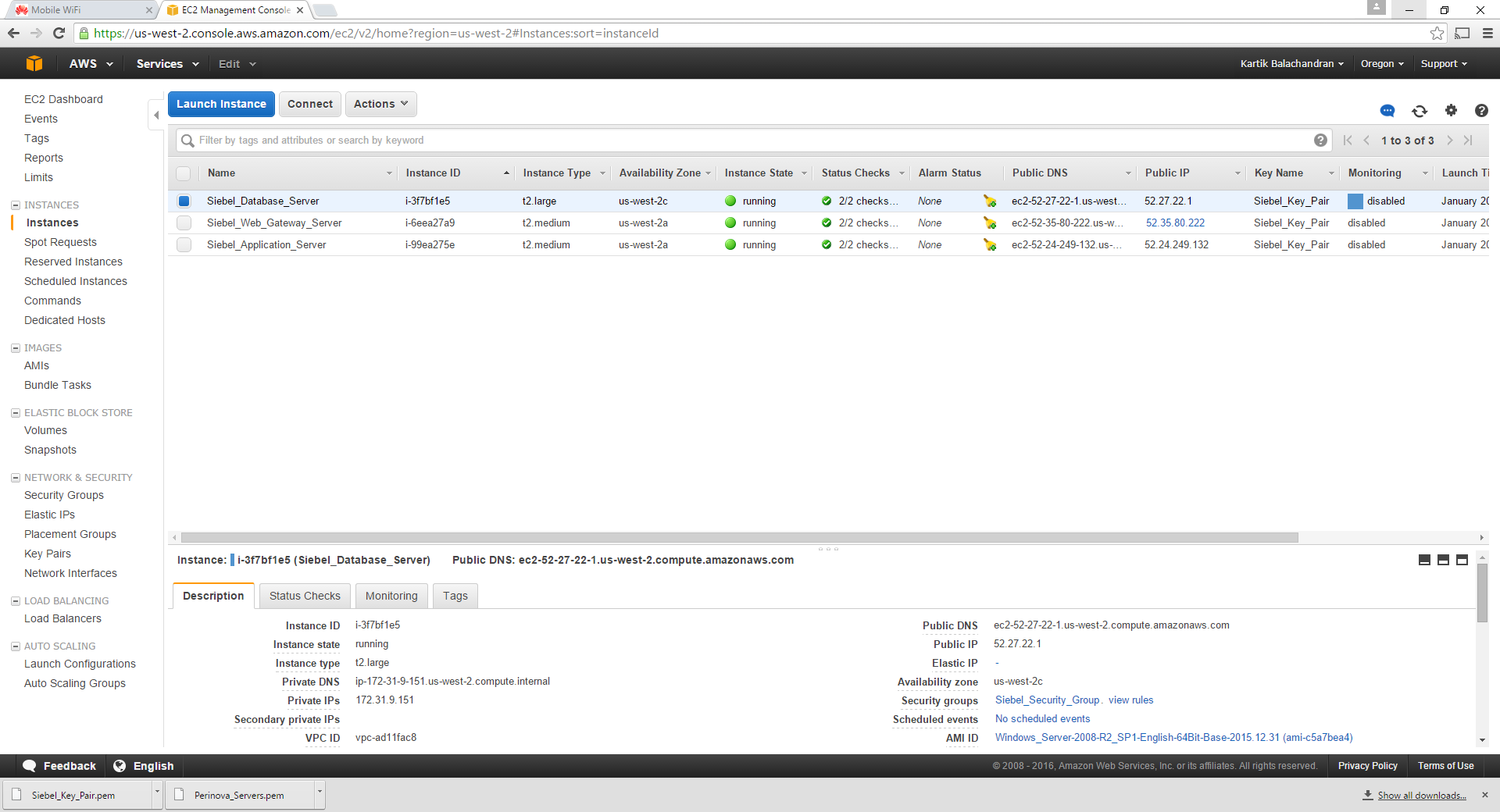Screen dimensions: 1500x812
Task: Click the blue Monitoring color indicator
Action: pyautogui.click(x=1355, y=201)
